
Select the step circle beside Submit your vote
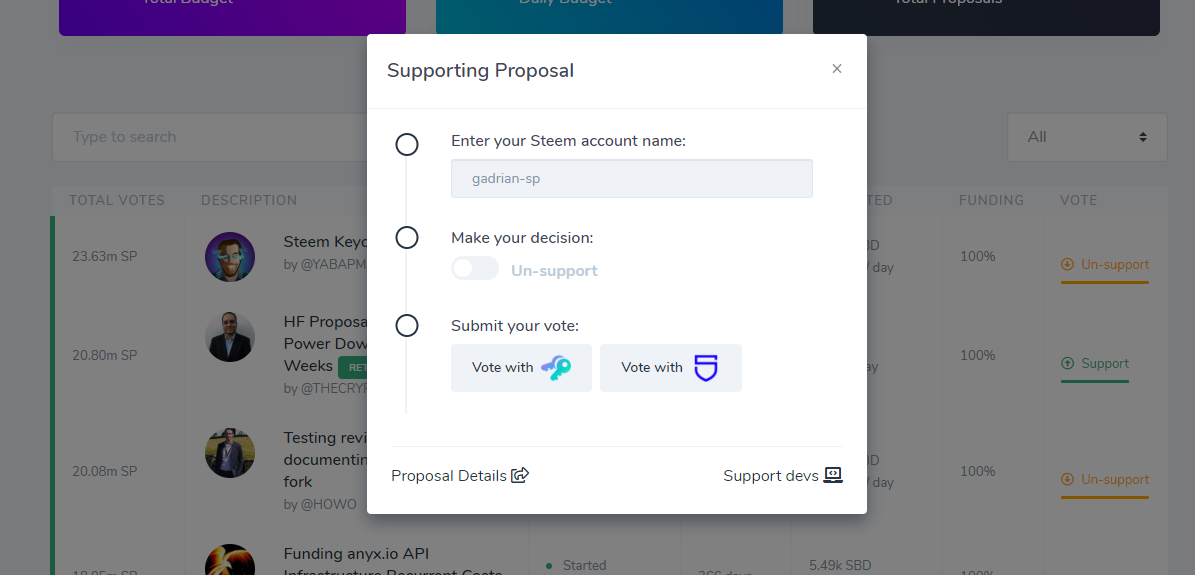(x=407, y=326)
